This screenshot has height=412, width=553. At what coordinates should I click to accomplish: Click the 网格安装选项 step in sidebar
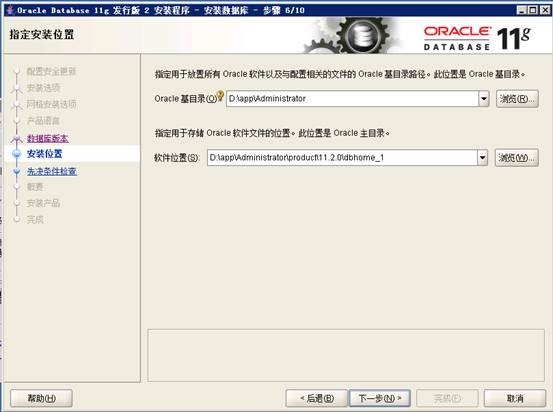coord(51,104)
